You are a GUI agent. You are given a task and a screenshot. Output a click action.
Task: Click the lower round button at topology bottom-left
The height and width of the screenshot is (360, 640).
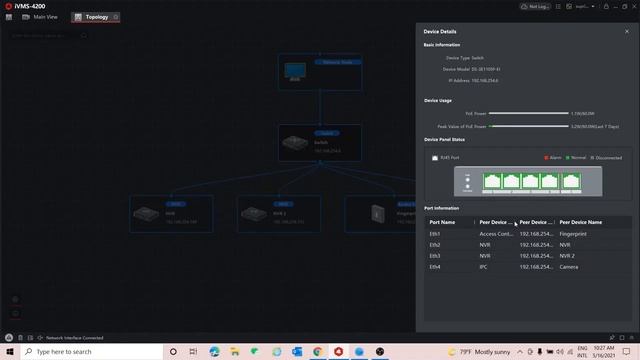tap(15, 313)
